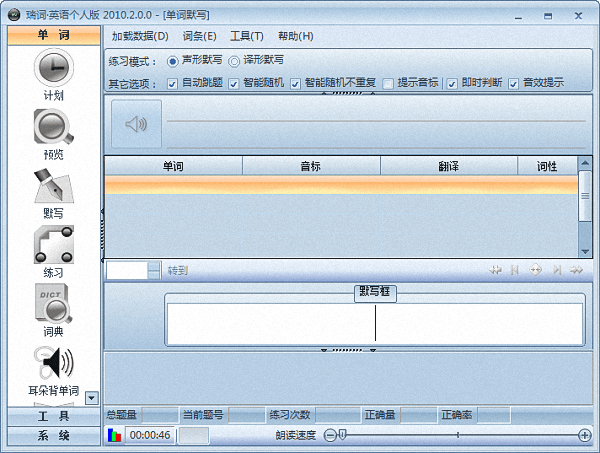Click the speaker pronunciation button
The width and height of the screenshot is (600, 453).
click(x=135, y=124)
